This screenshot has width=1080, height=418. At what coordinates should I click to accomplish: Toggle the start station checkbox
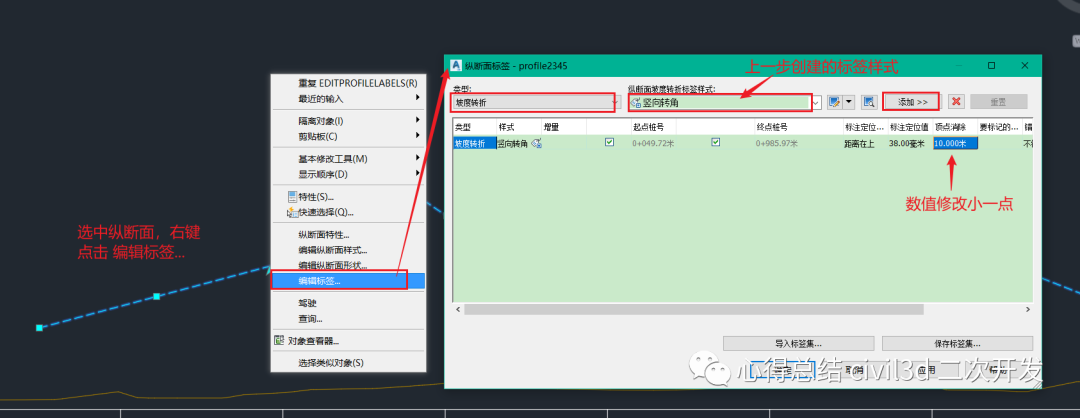coord(609,143)
